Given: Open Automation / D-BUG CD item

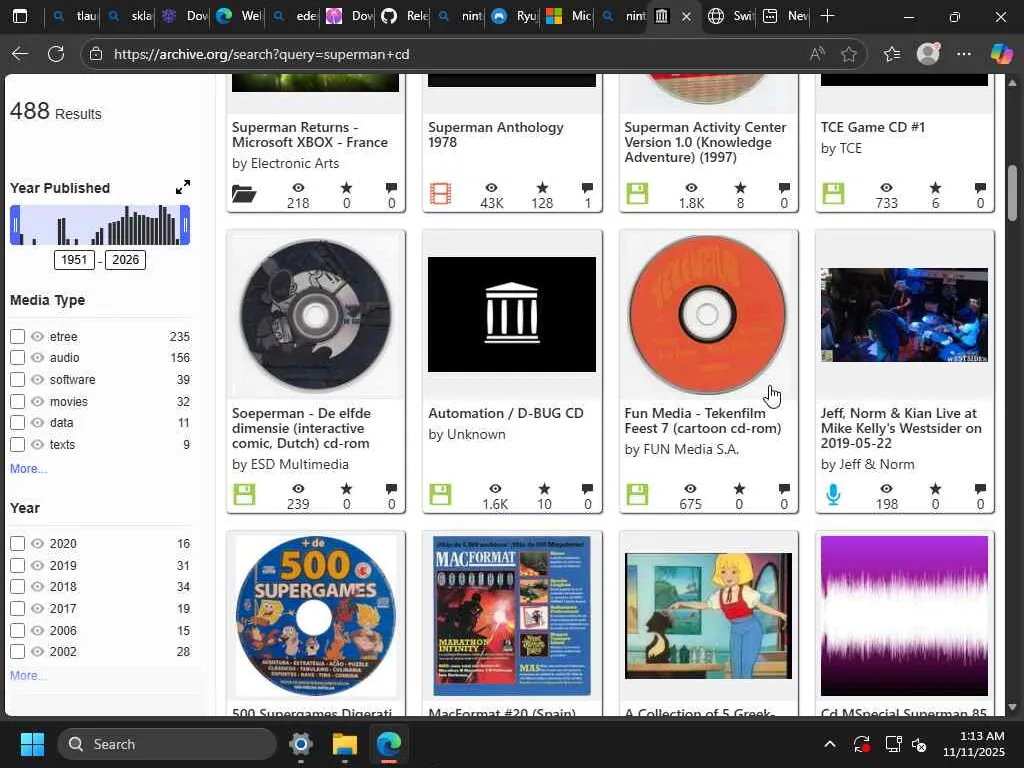Looking at the screenshot, I should pos(506,413).
